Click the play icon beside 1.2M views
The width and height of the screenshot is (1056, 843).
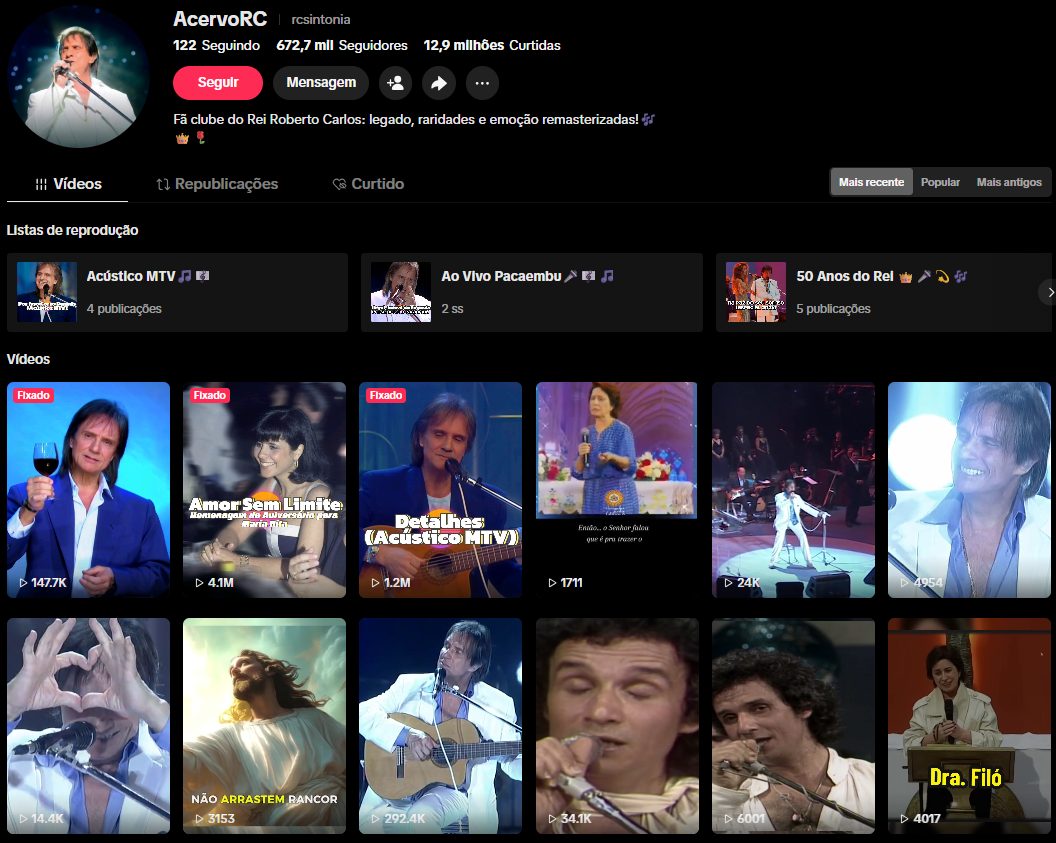coord(376,582)
